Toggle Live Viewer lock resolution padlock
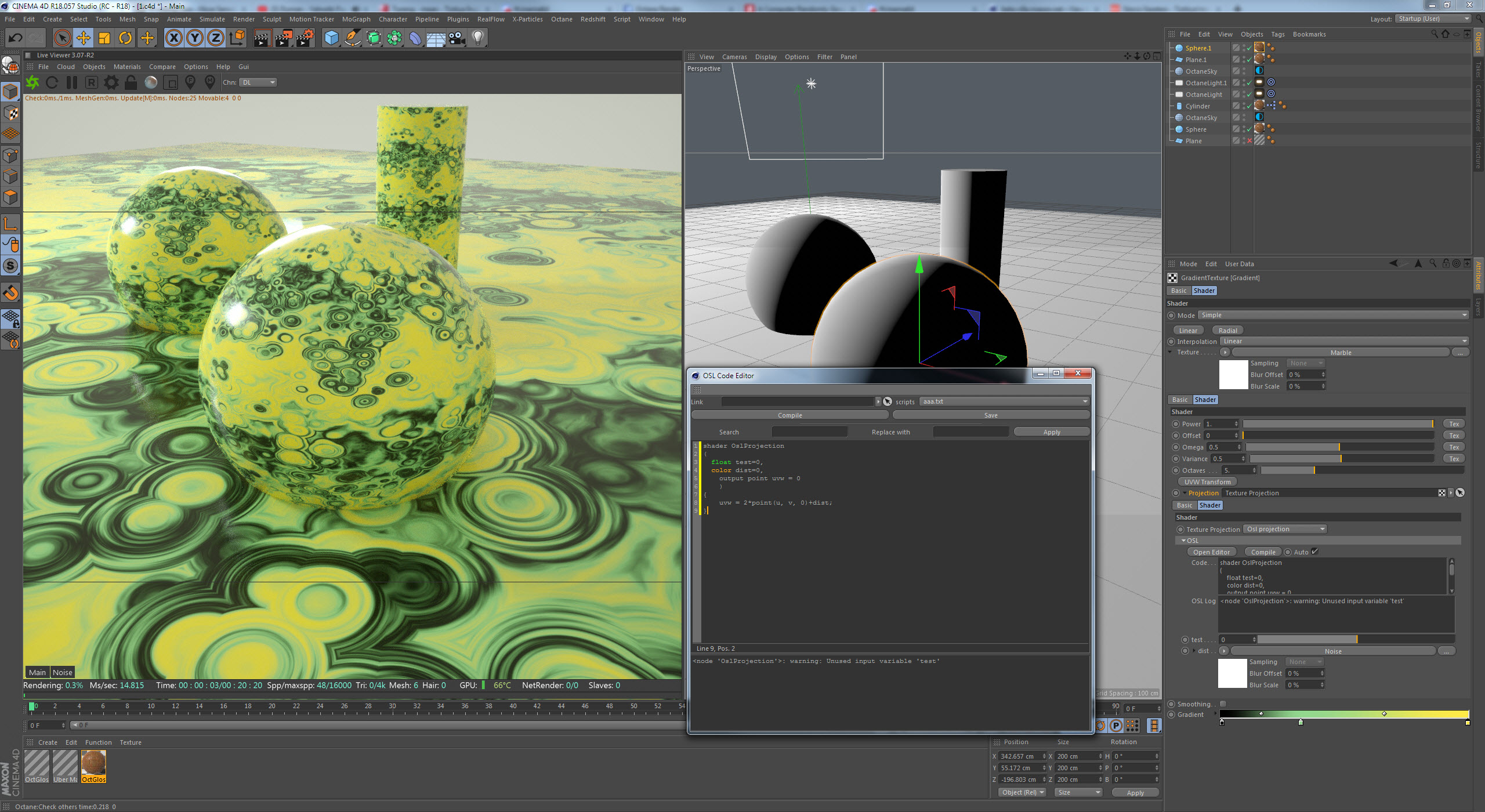Image resolution: width=1485 pixels, height=812 pixels. coord(131,82)
